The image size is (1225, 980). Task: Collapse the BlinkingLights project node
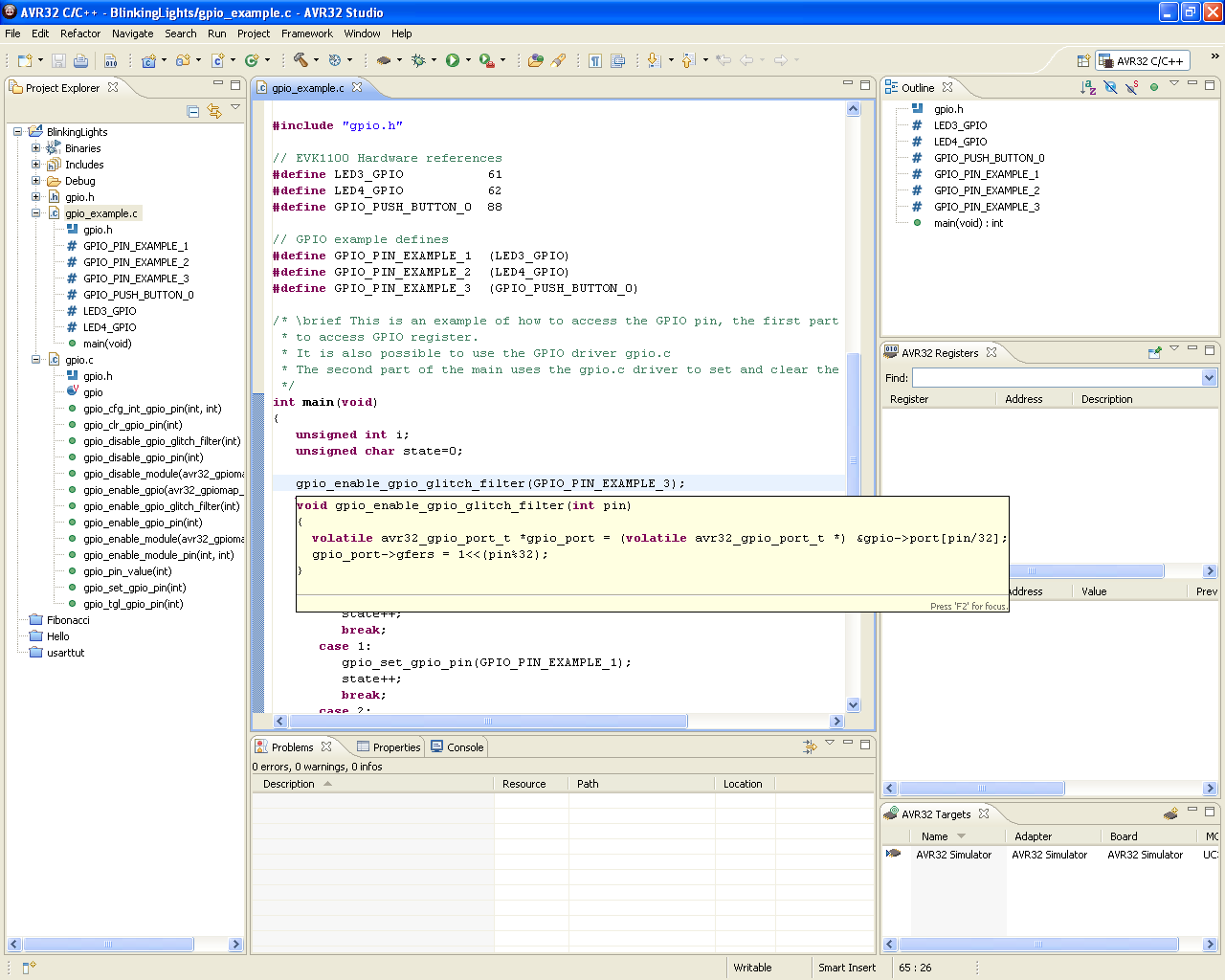[17, 132]
